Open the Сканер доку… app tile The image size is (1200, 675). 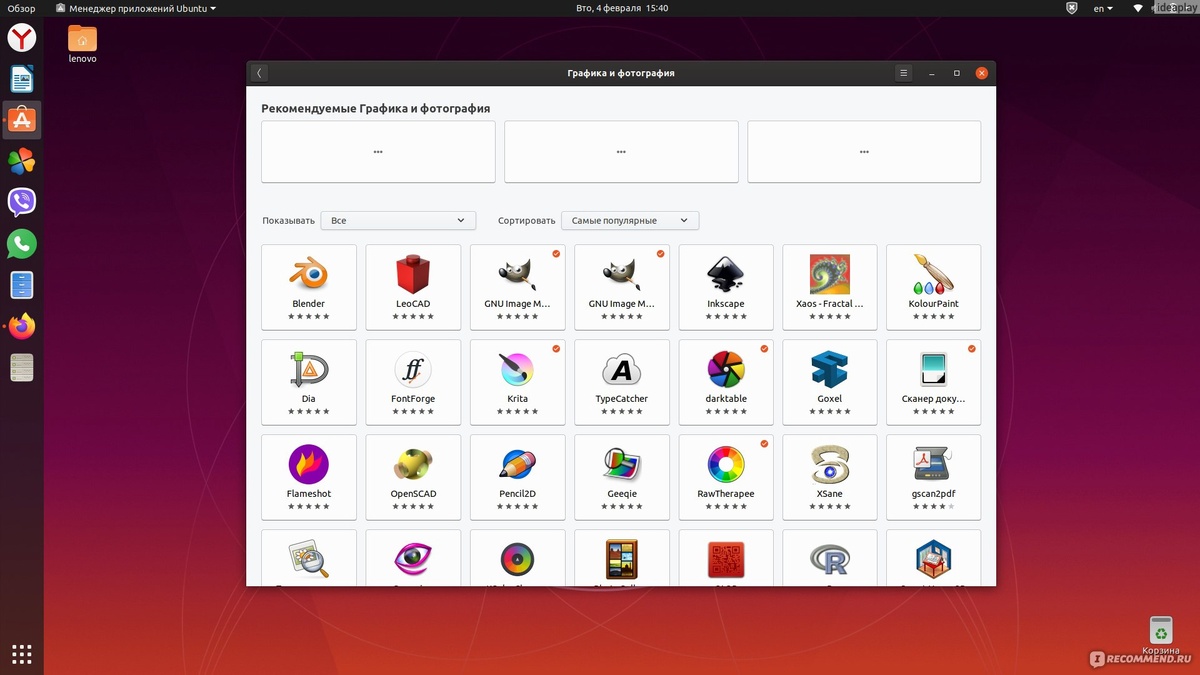pos(933,382)
